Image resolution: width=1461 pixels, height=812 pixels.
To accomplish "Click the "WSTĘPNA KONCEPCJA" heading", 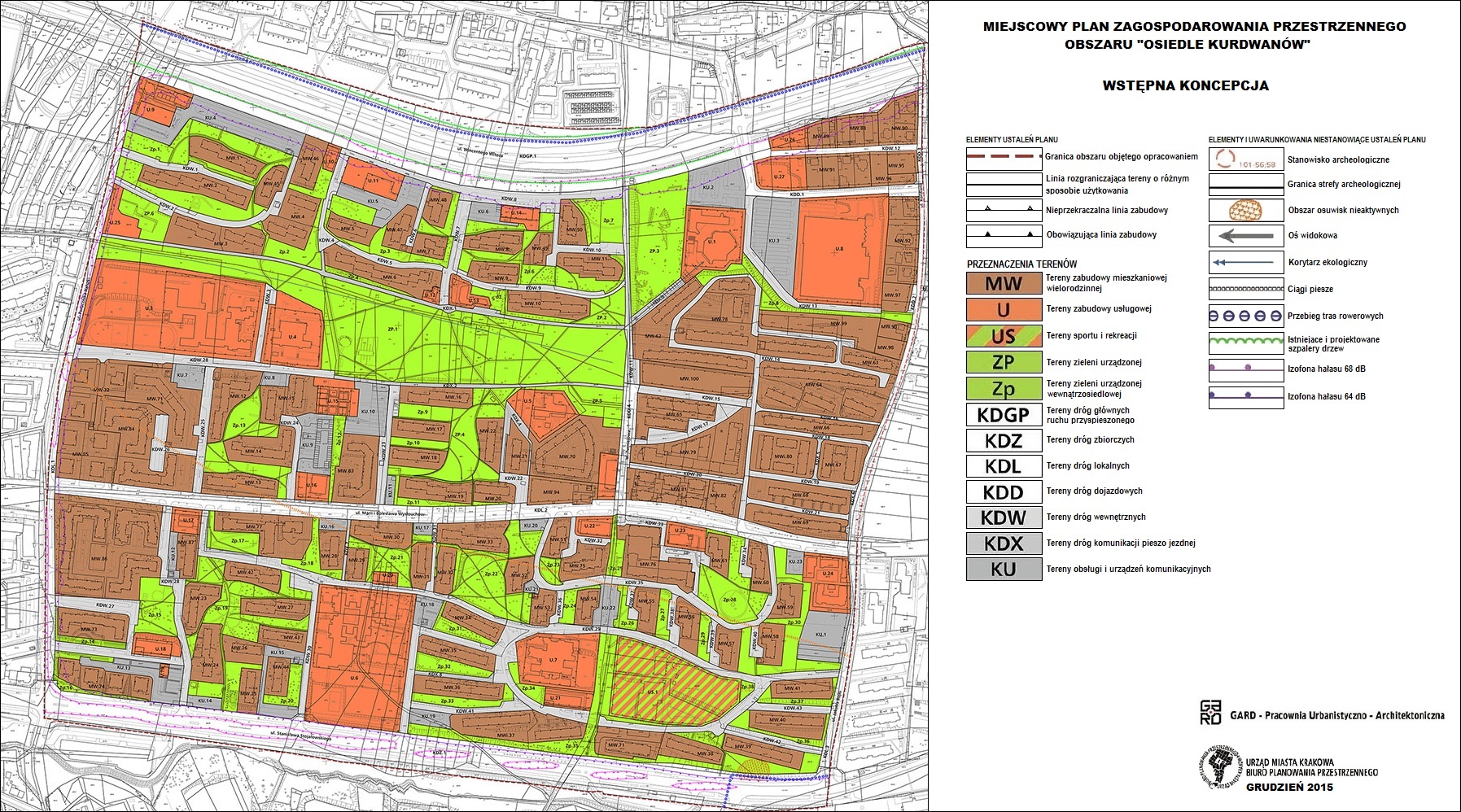I will tap(1185, 85).
